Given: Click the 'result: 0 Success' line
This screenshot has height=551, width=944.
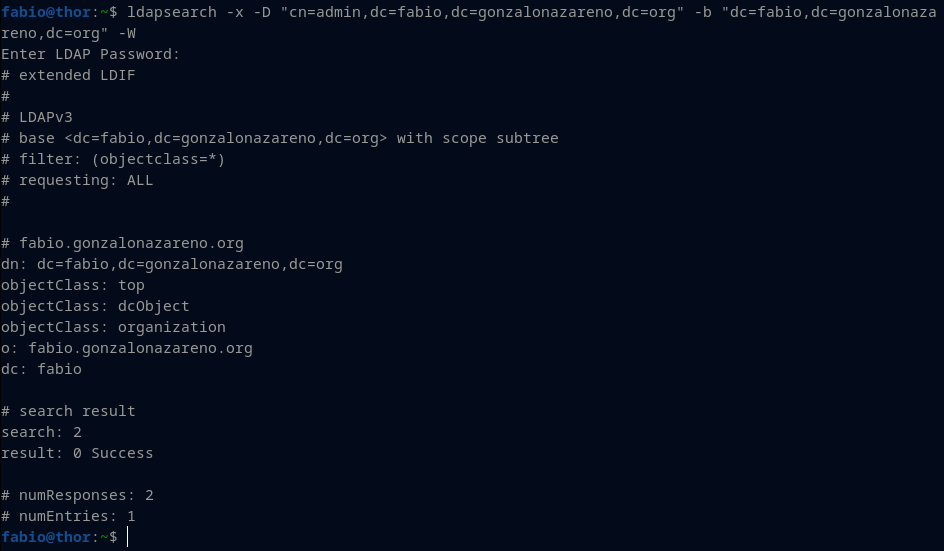Looking at the screenshot, I should (x=77, y=453).
